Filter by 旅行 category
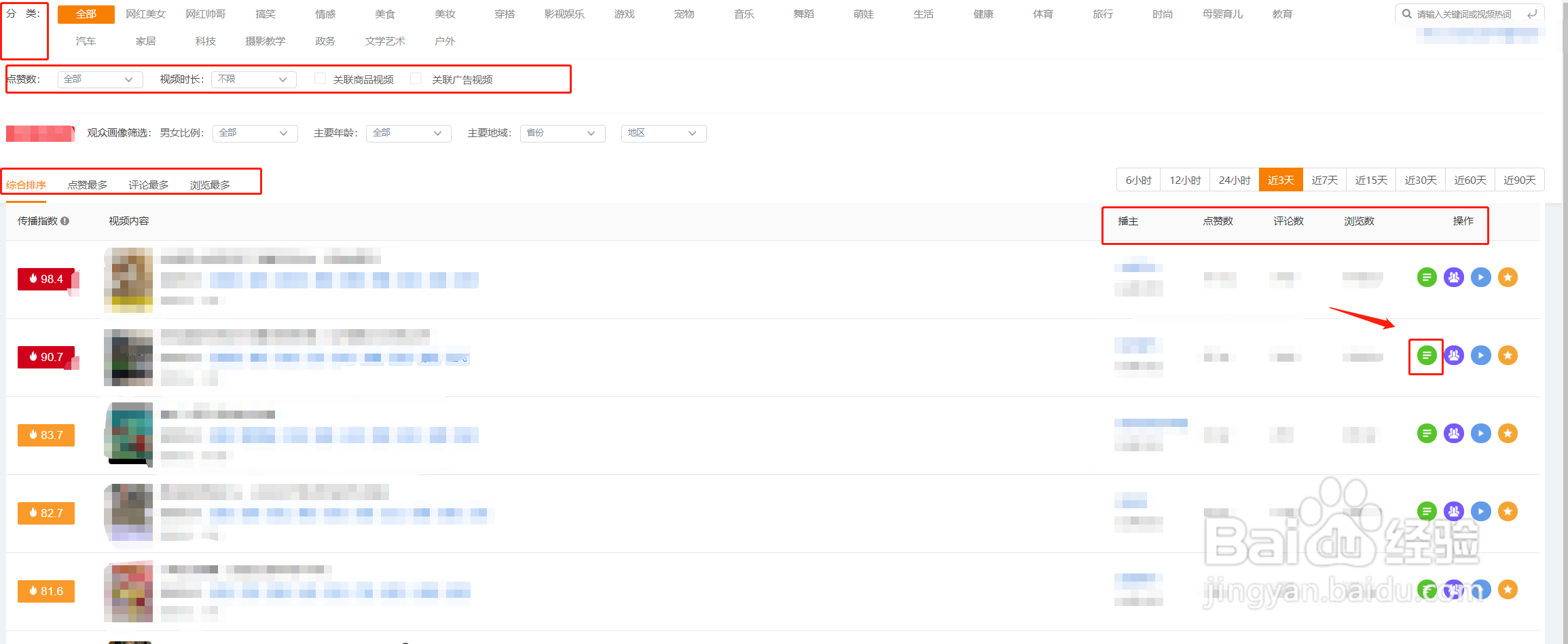Image resolution: width=1568 pixels, height=644 pixels. [x=1103, y=14]
